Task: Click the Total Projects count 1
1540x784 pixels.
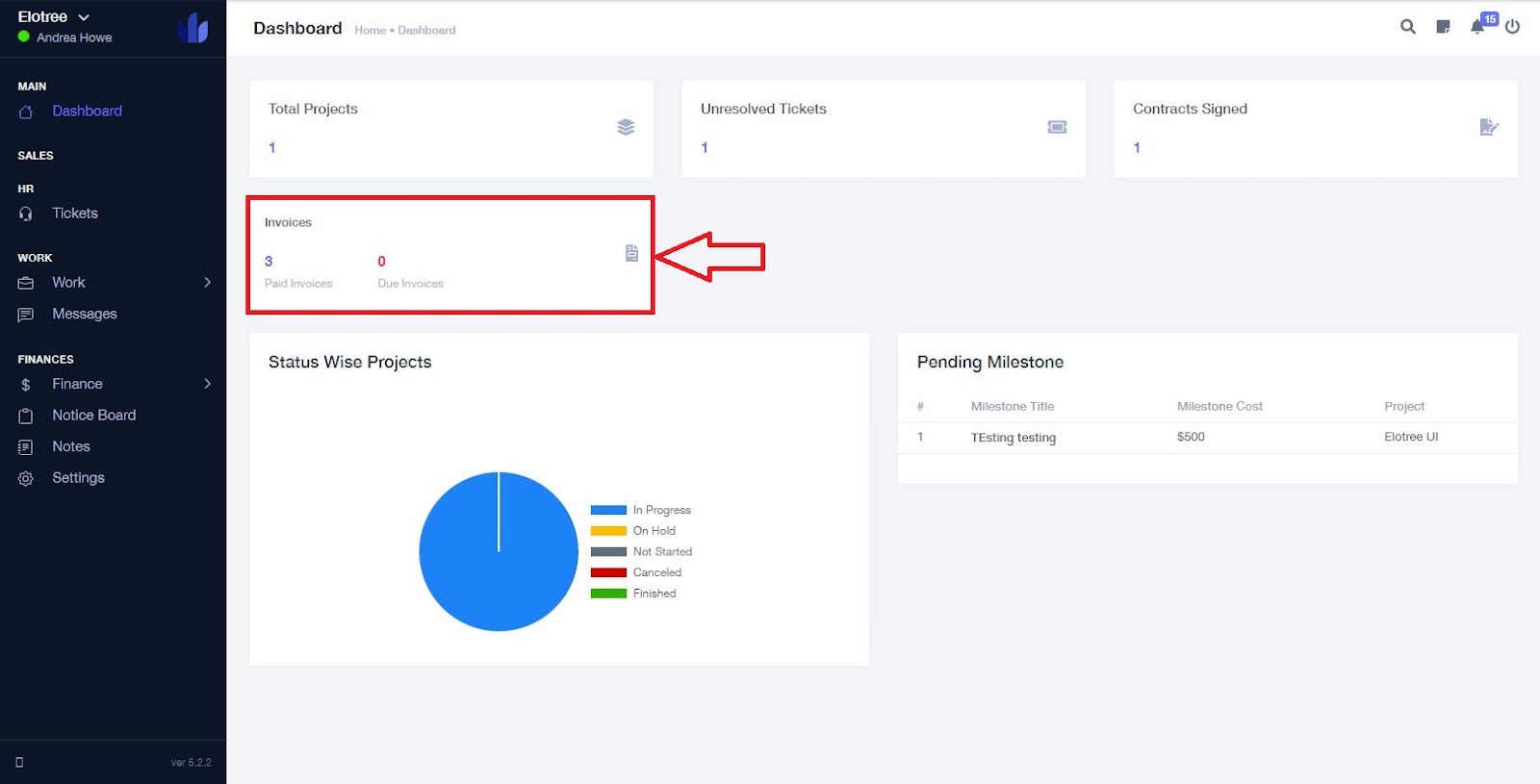Action: (272, 147)
